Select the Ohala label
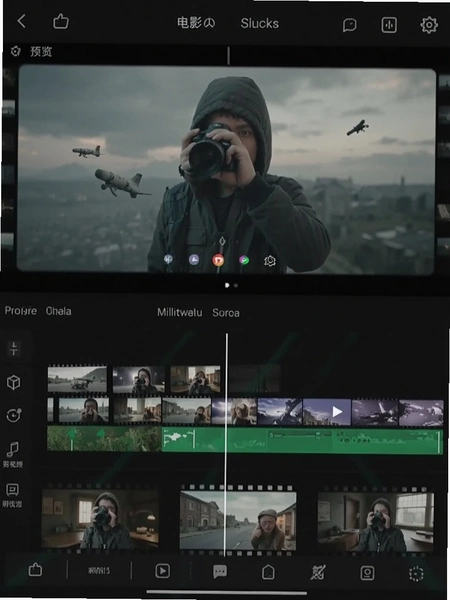Viewport: 450px width, 600px height. pos(59,311)
